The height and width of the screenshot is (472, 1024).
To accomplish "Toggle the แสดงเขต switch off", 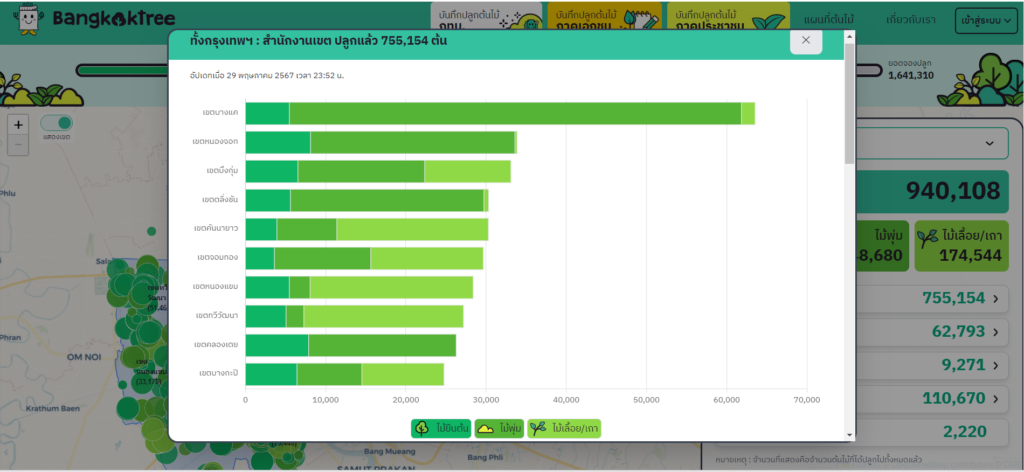I will click(57, 123).
